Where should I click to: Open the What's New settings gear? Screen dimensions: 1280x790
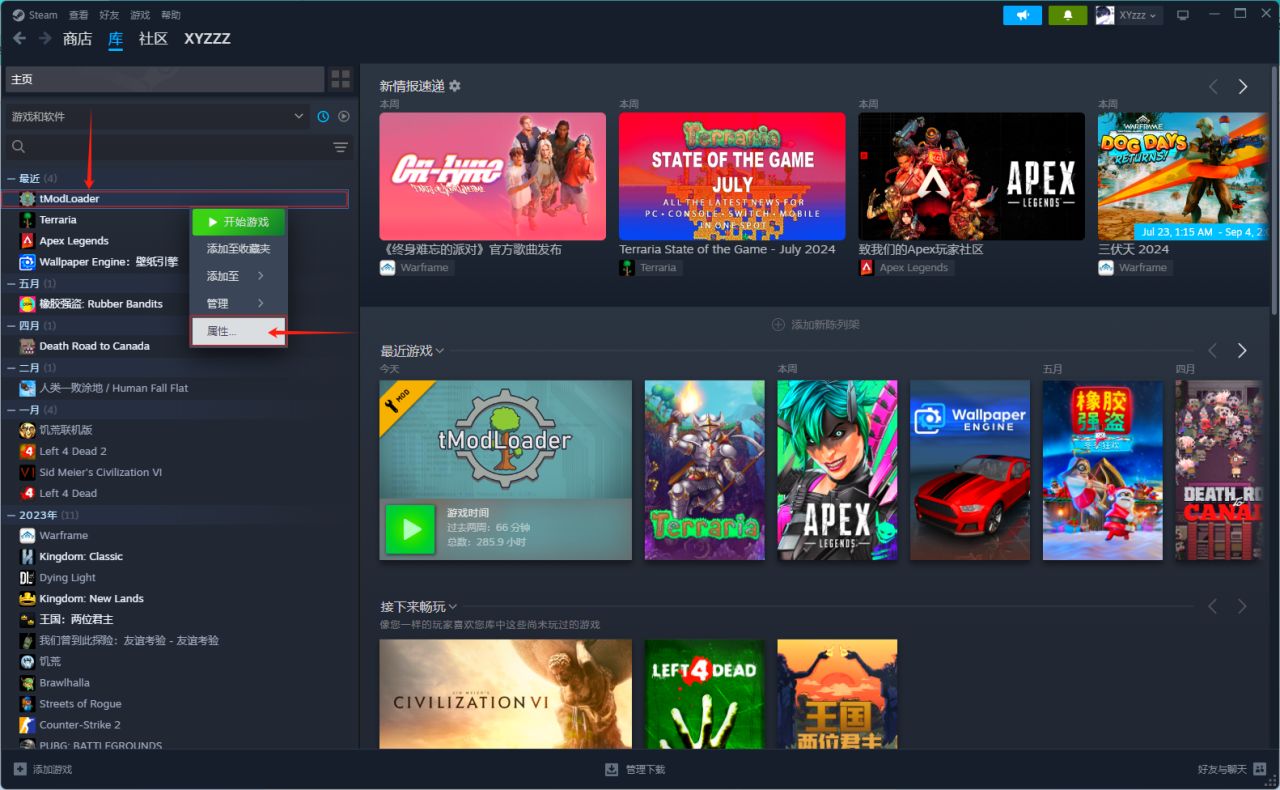coord(455,86)
